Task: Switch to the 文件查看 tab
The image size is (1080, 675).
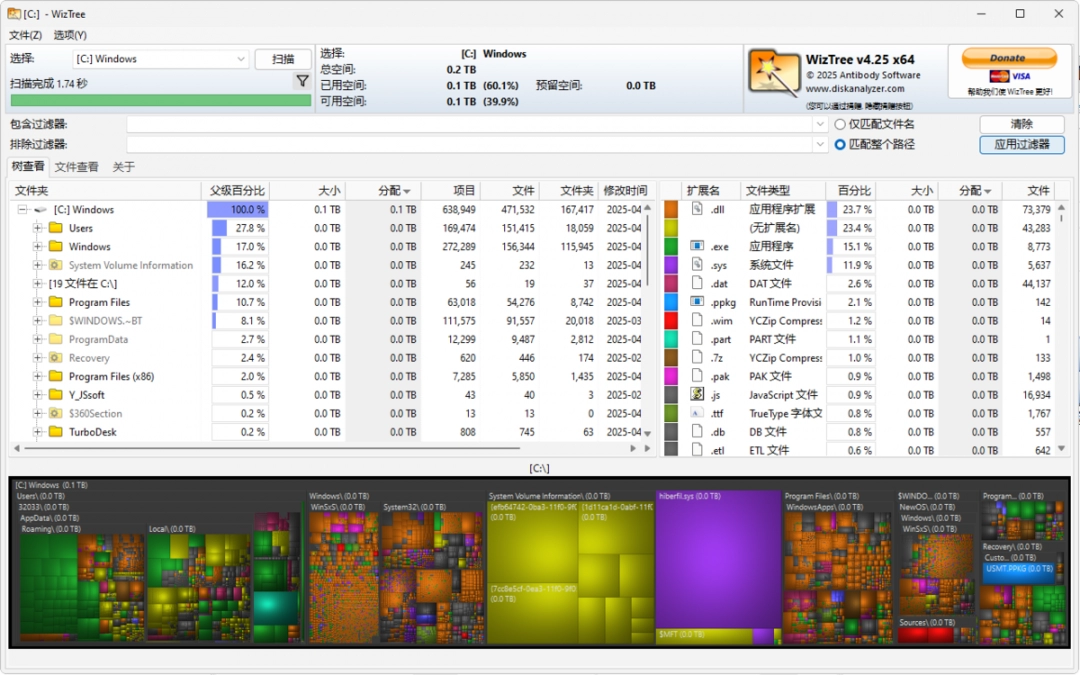Action: (76, 167)
